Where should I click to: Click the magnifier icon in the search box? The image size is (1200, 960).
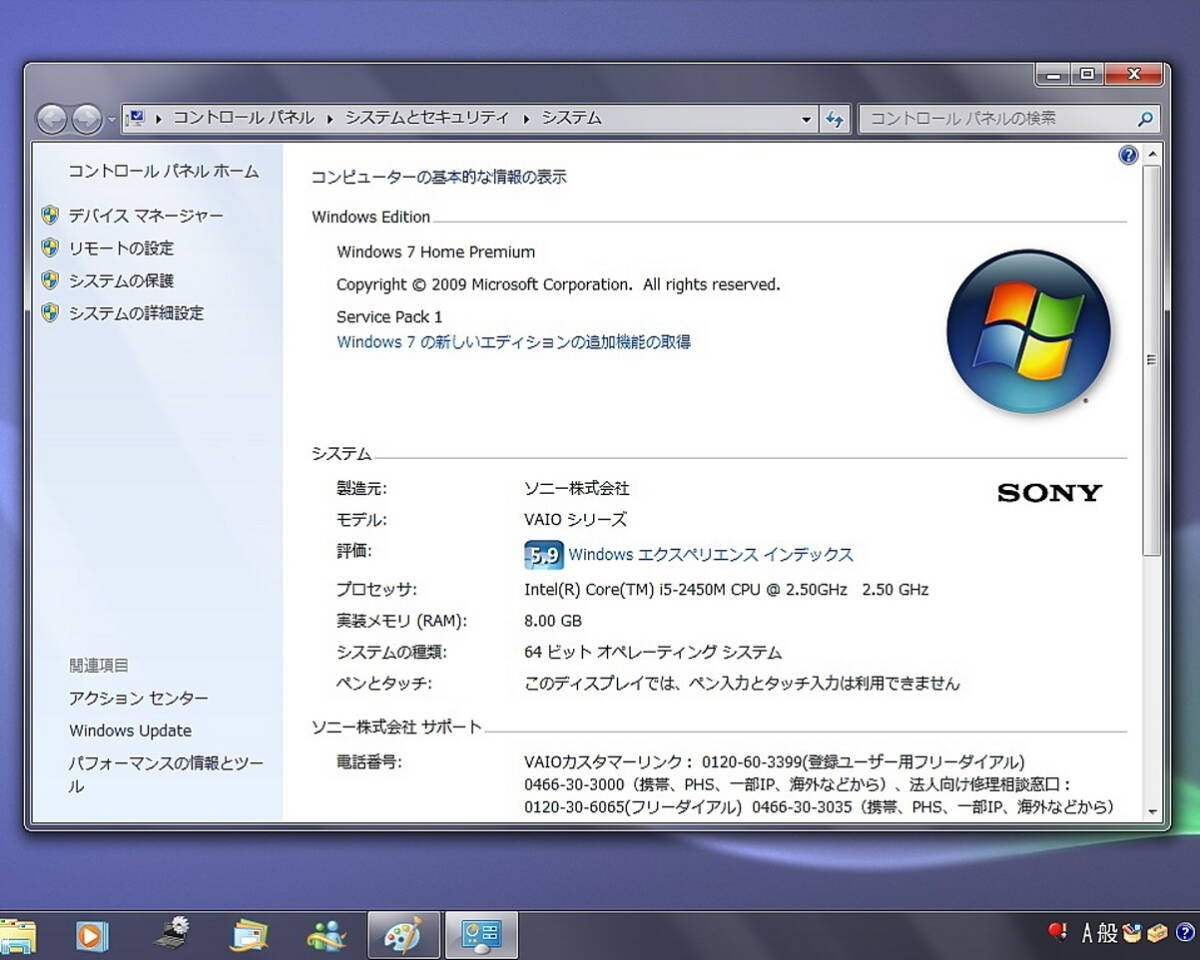click(x=1145, y=118)
